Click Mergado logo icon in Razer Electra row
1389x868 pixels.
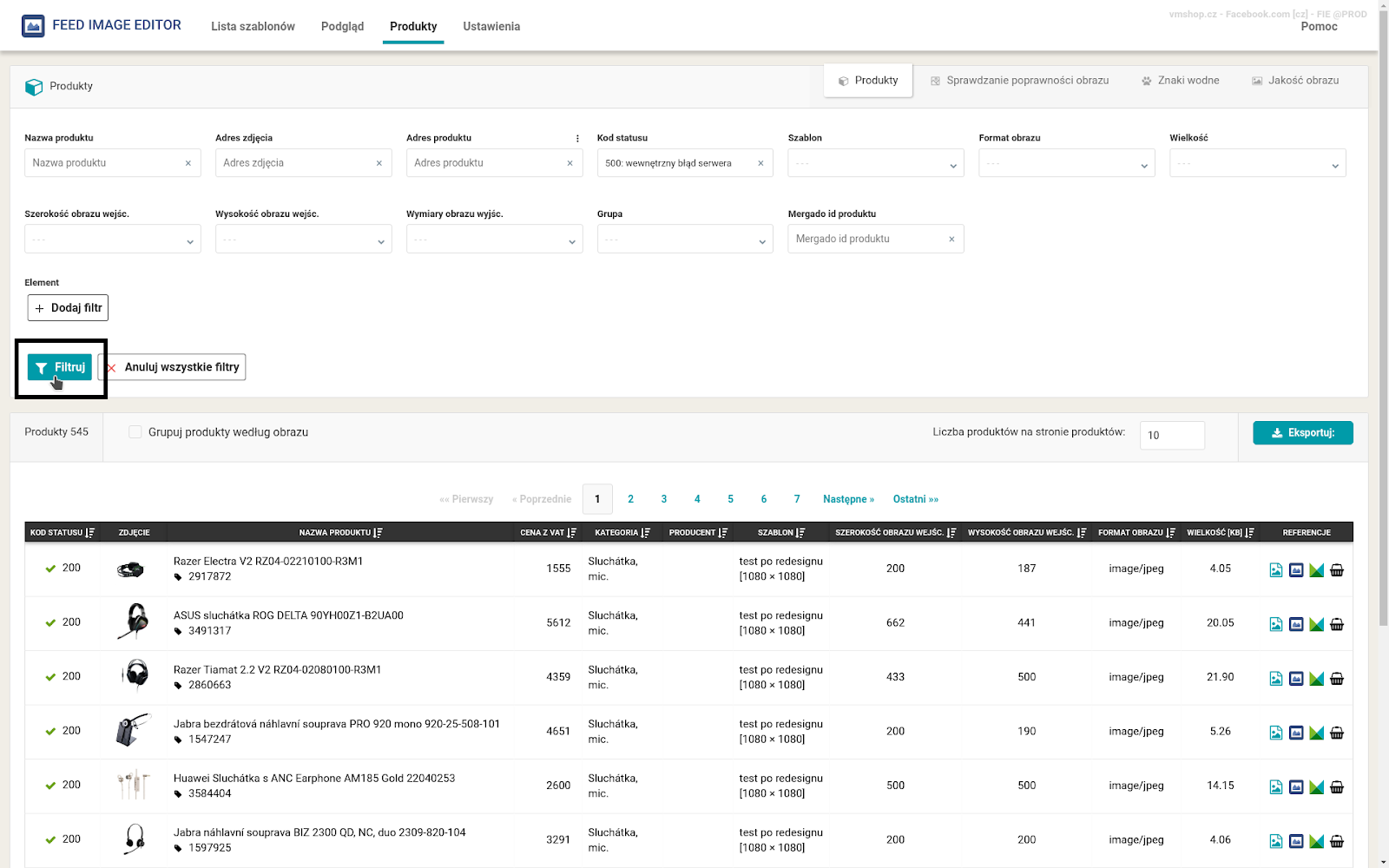(1317, 570)
